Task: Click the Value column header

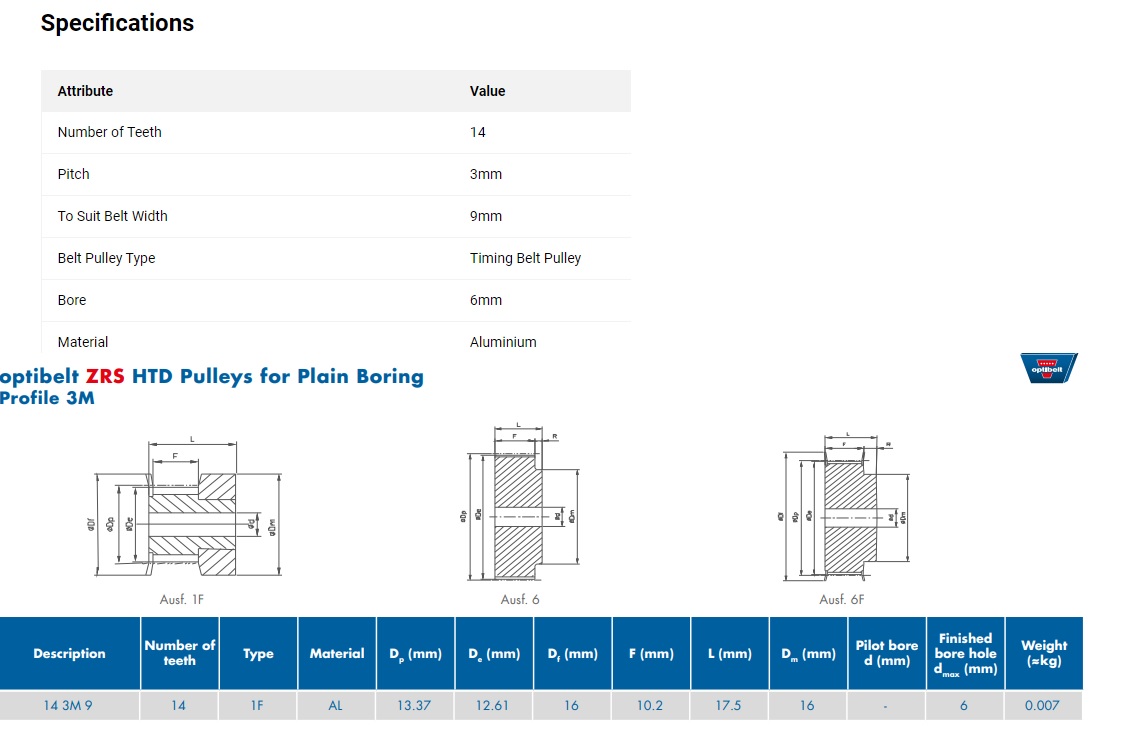Action: point(487,91)
